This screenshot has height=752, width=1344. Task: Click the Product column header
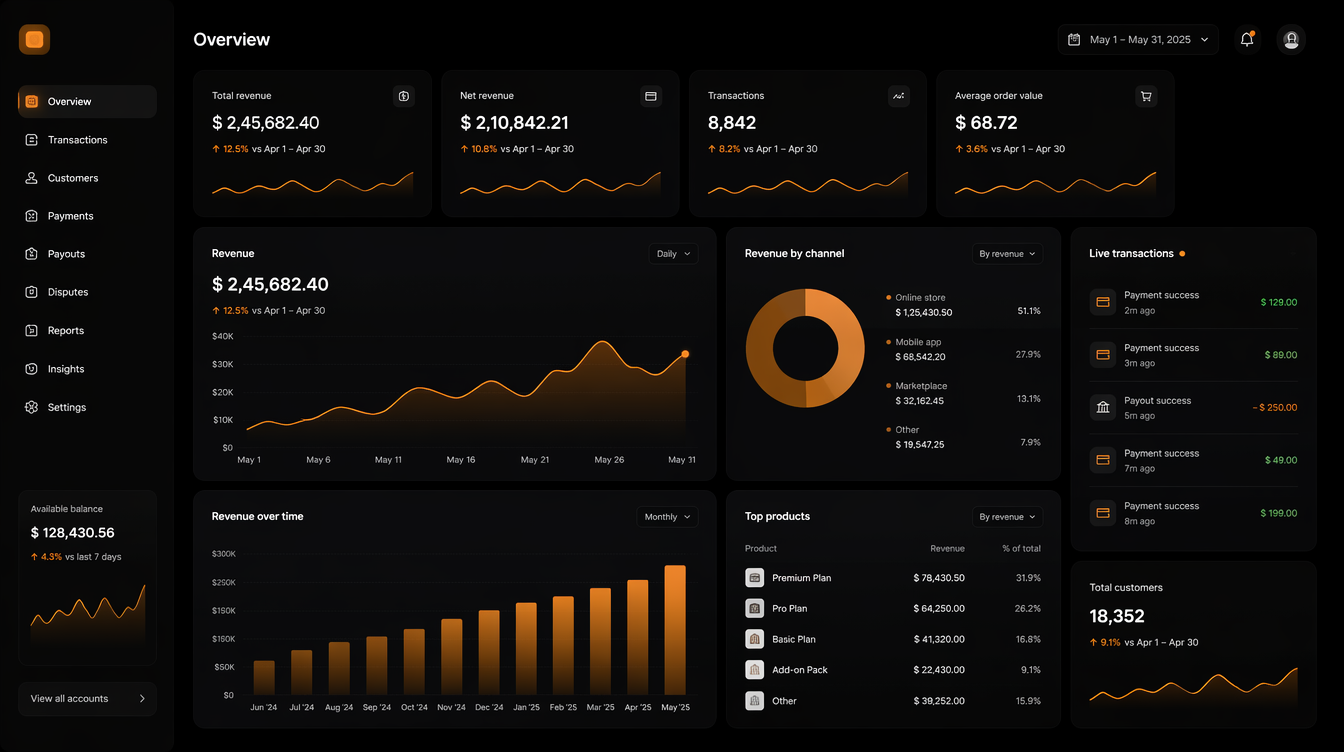(x=761, y=548)
